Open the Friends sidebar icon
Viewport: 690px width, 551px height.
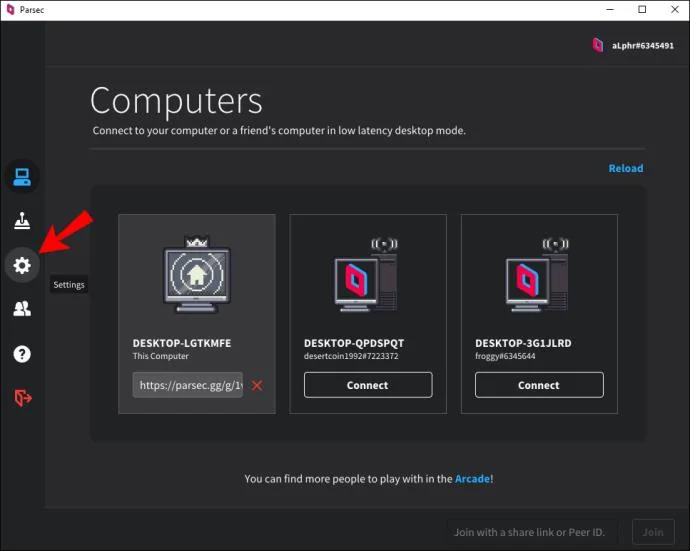tap(22, 309)
